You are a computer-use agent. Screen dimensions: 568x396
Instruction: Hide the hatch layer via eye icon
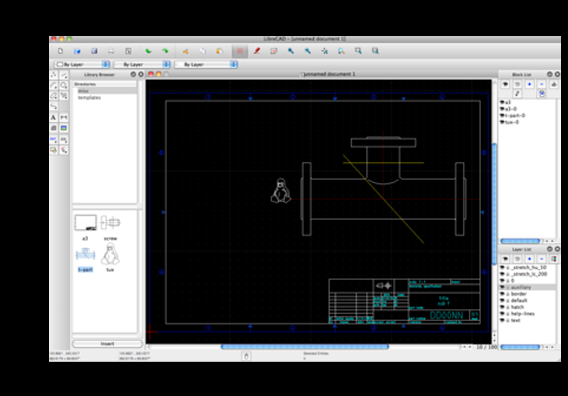pos(502,307)
